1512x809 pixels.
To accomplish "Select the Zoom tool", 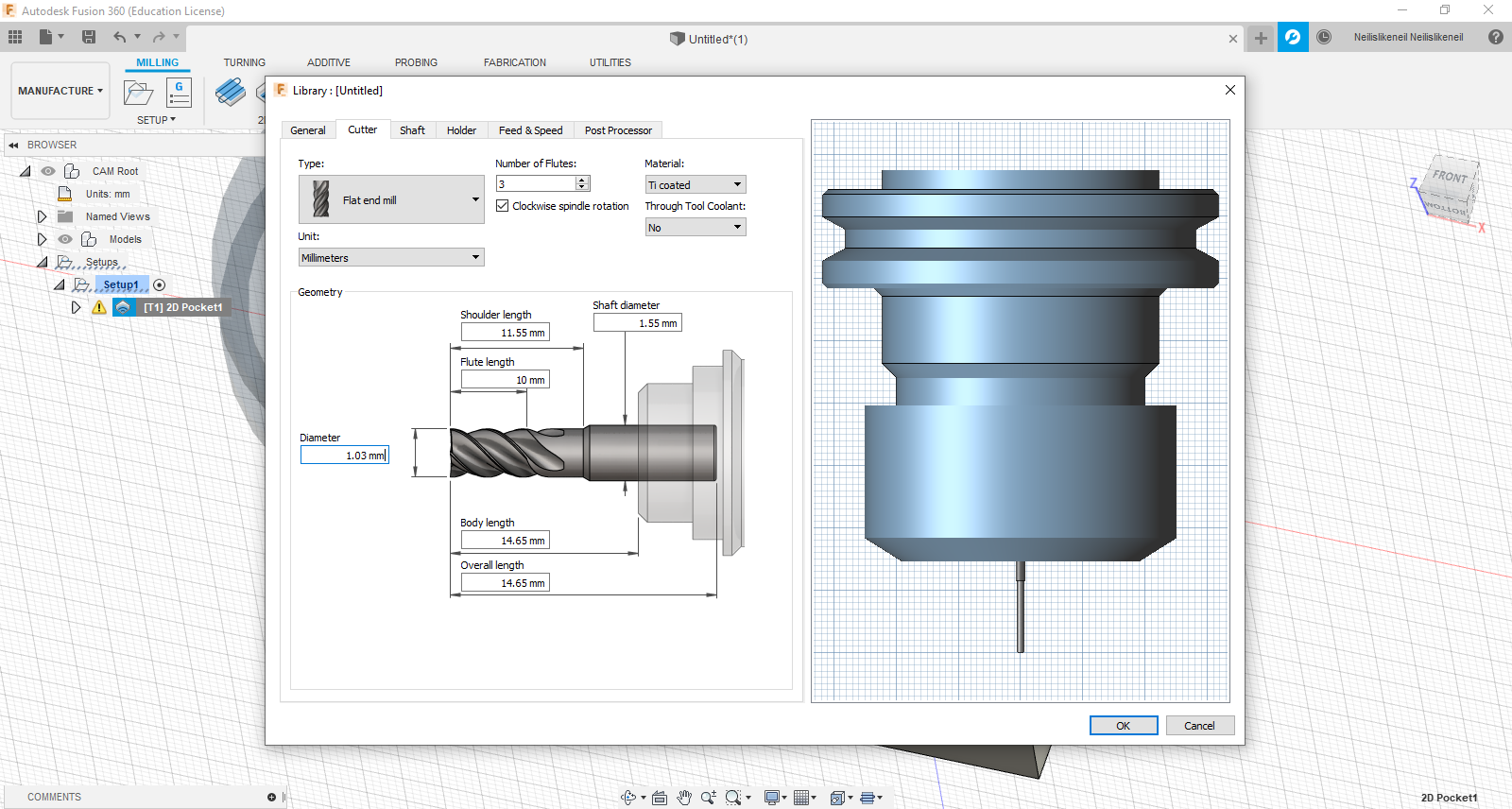I will pos(708,798).
